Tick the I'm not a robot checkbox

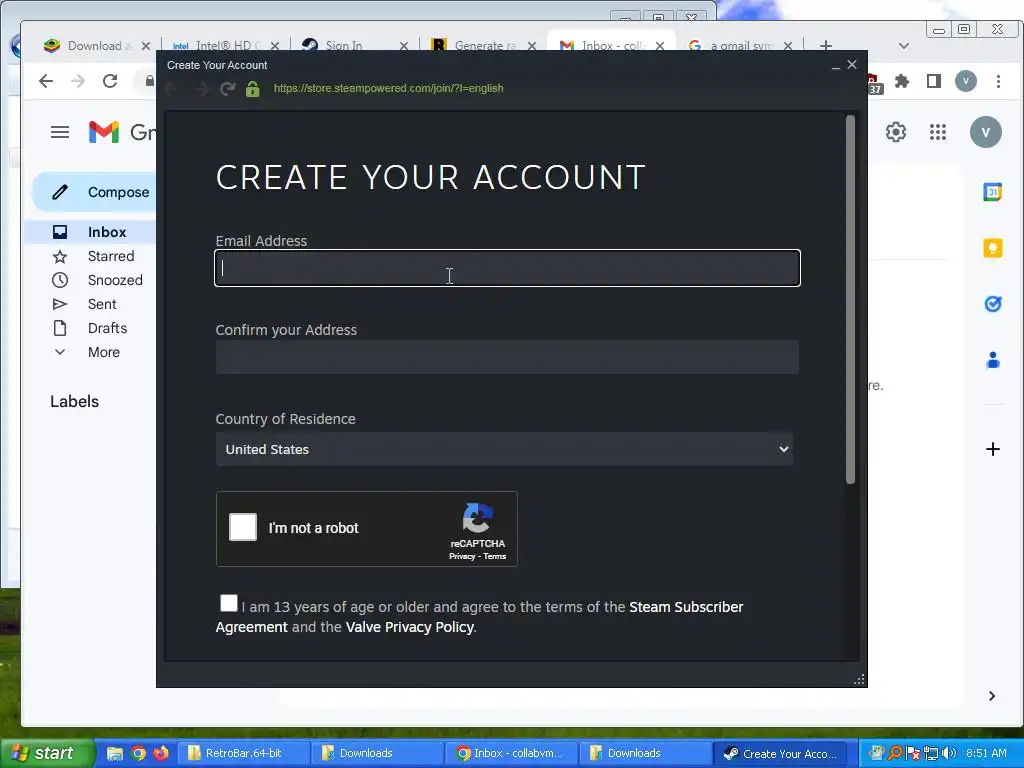click(243, 527)
